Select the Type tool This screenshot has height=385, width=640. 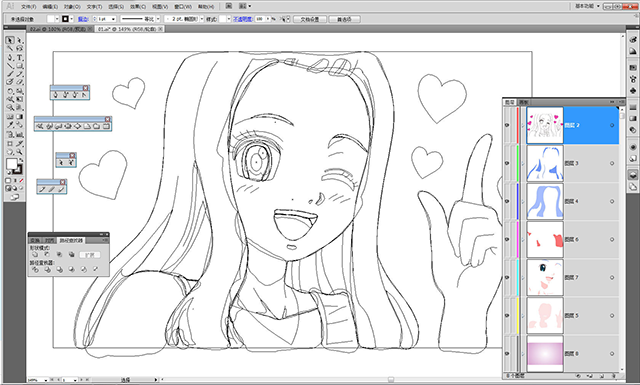[x=19, y=58]
